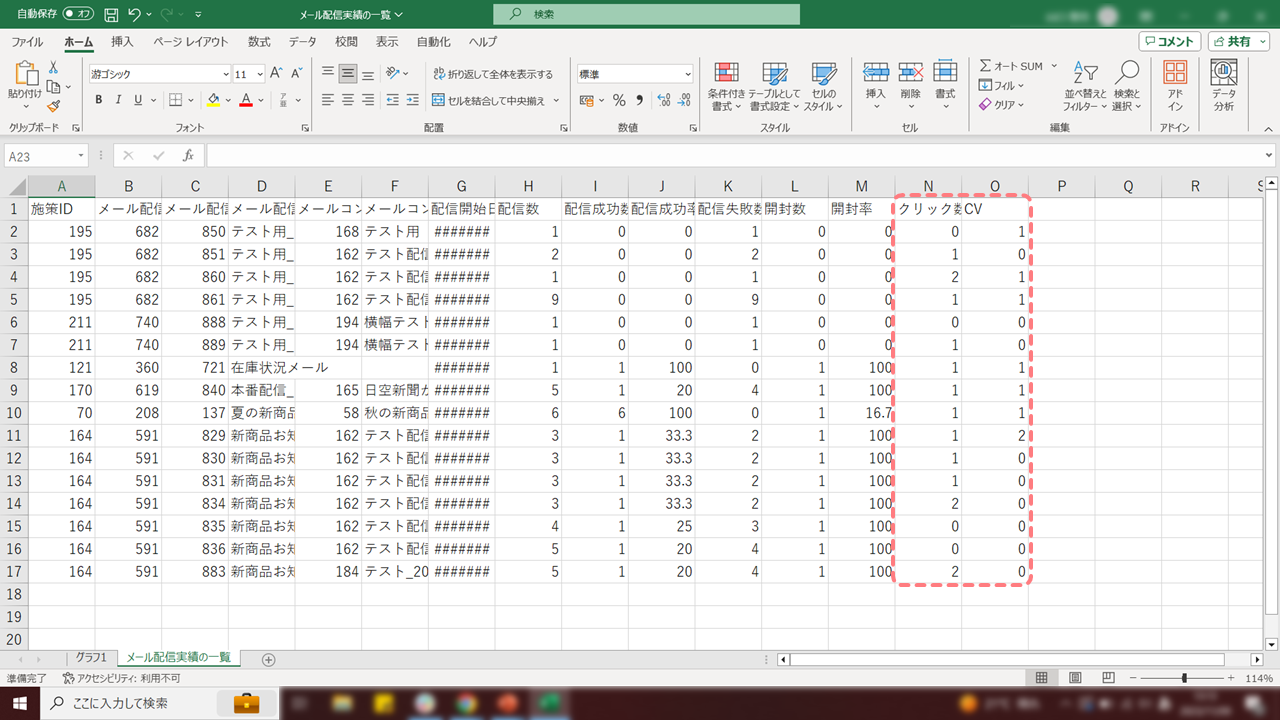Click the 検索 search box
The height and width of the screenshot is (720, 1280).
click(646, 14)
